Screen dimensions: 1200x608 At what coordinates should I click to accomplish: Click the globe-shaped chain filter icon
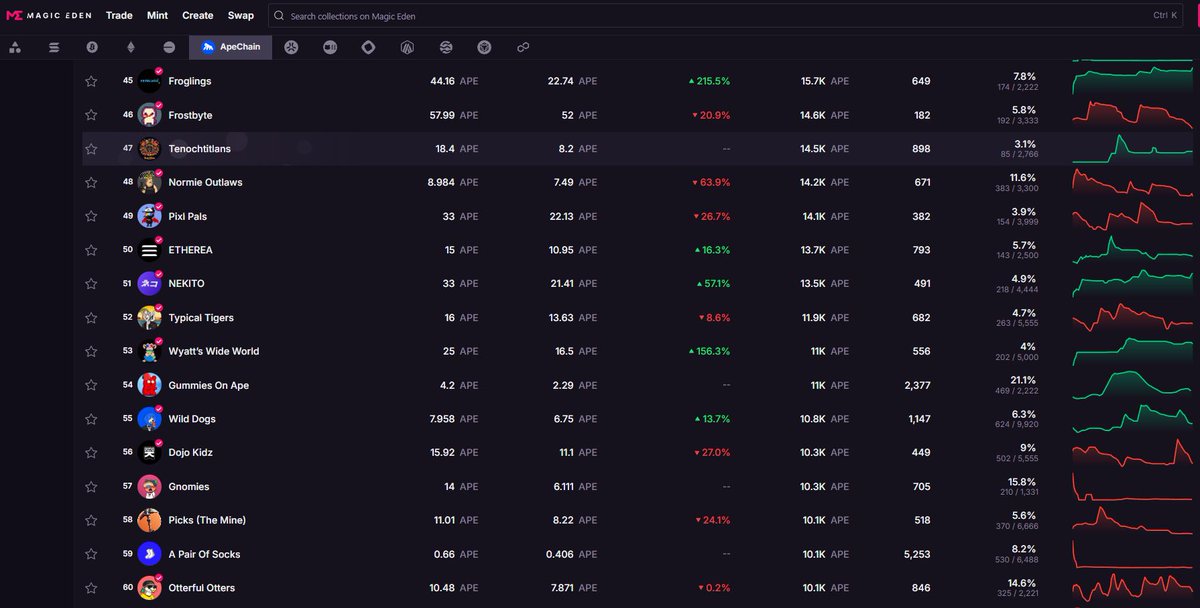(x=484, y=47)
